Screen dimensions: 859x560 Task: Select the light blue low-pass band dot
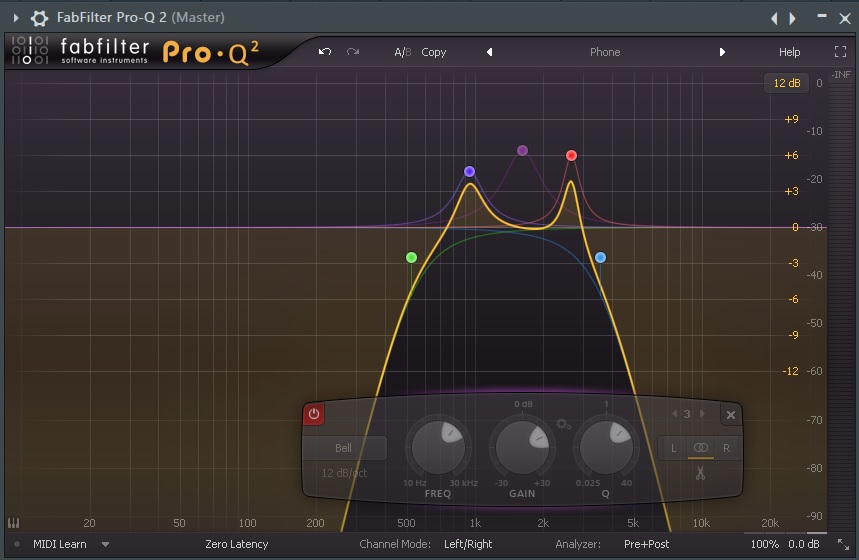[600, 258]
